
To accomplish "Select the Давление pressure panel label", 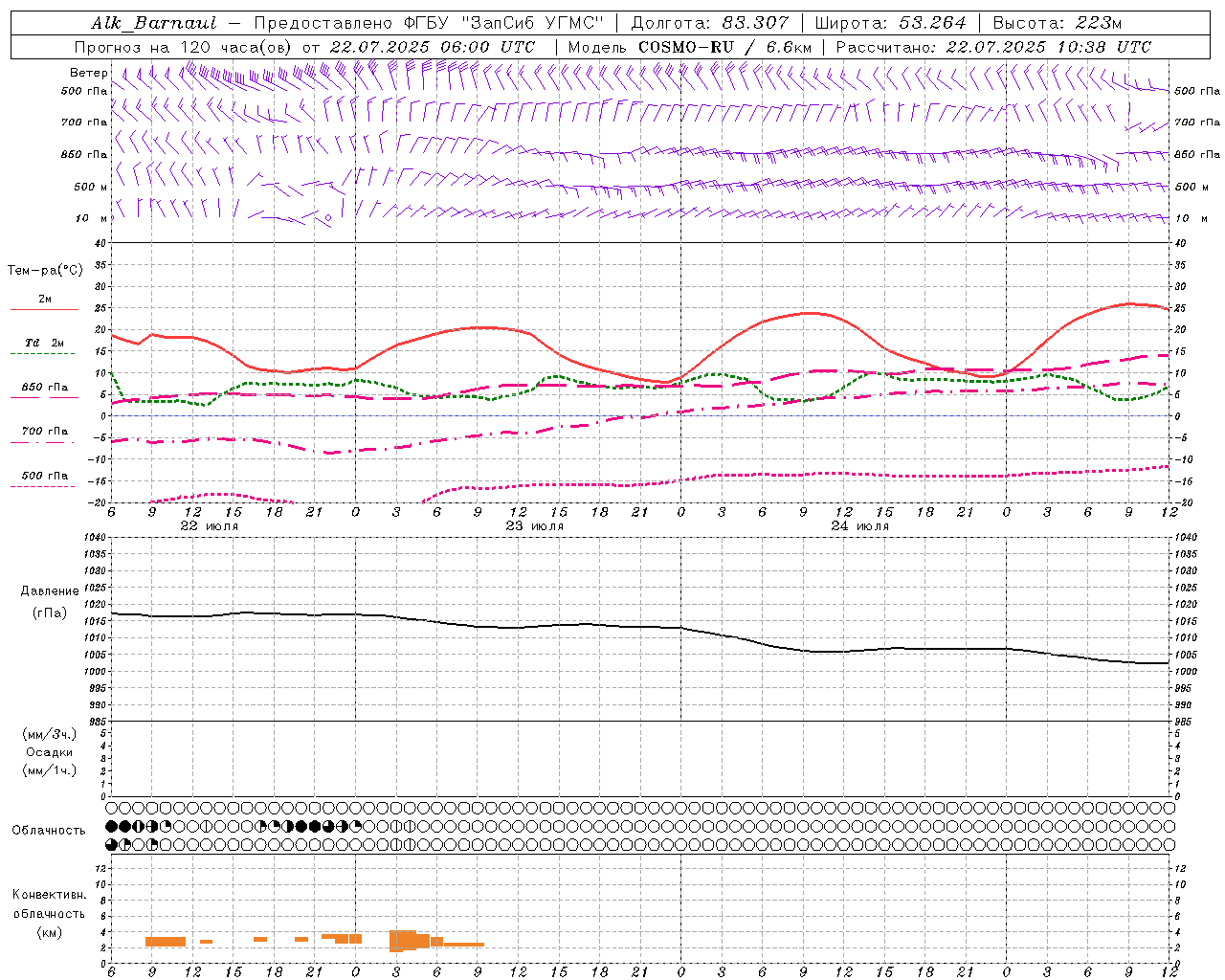I will pos(50,591).
